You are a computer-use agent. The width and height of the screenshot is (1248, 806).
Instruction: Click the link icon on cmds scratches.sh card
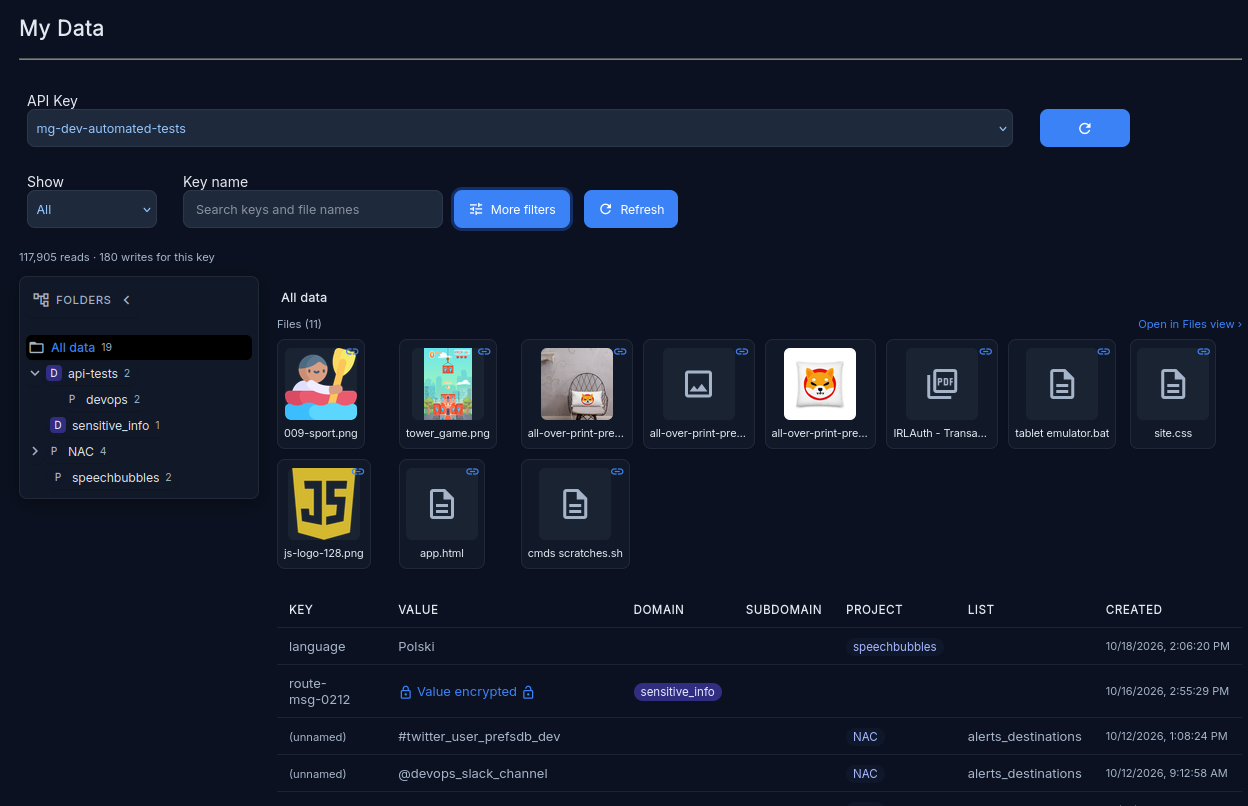617,472
